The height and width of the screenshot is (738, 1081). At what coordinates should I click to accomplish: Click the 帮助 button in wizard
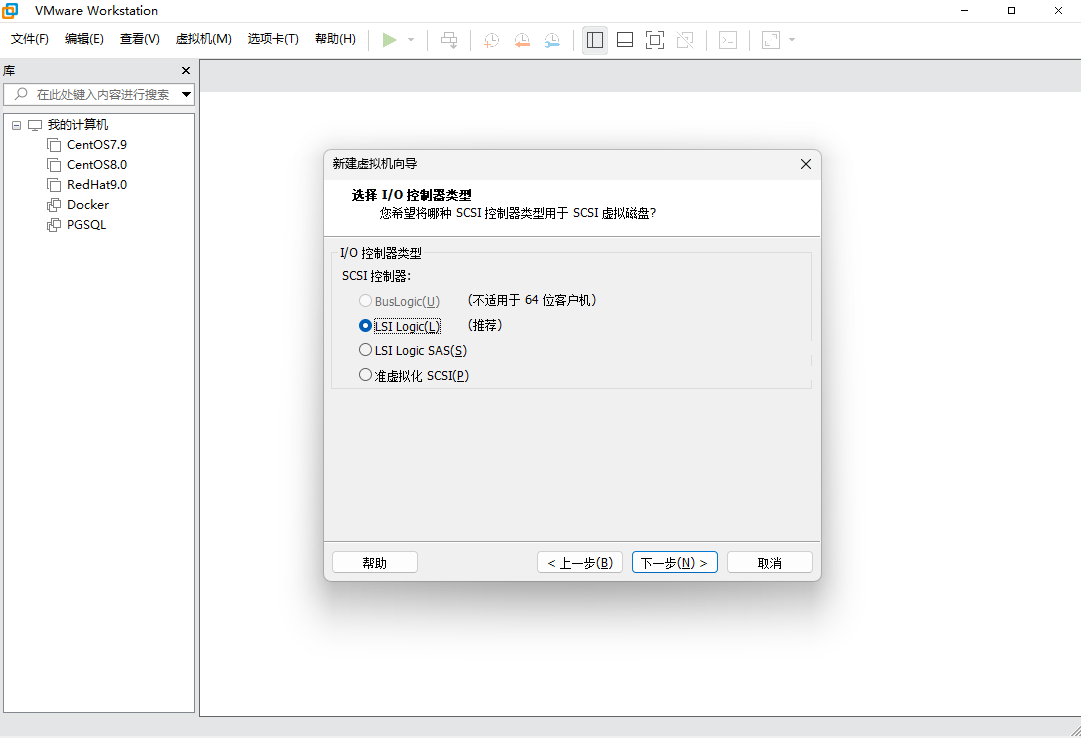pos(374,563)
